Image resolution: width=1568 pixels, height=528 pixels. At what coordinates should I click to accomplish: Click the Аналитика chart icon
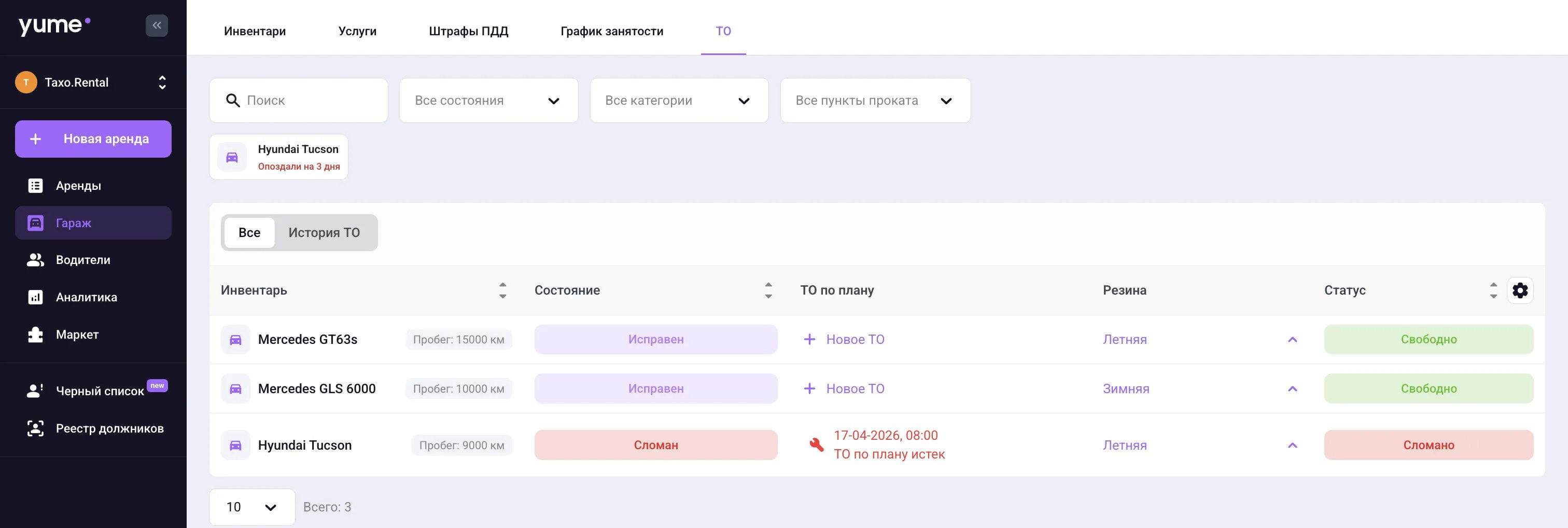pyautogui.click(x=35, y=297)
